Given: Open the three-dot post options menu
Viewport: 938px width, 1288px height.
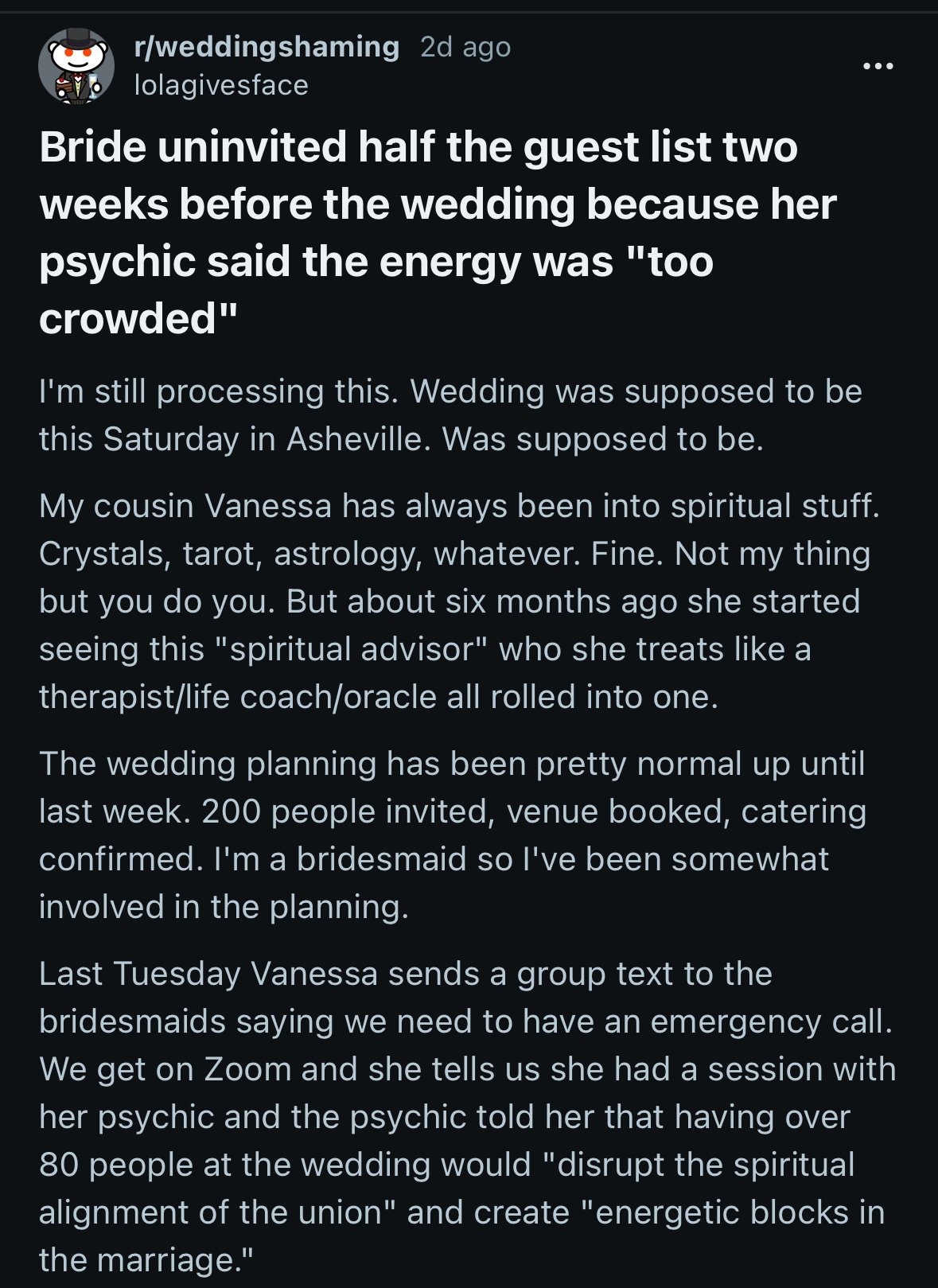Looking at the screenshot, I should pos(878,66).
